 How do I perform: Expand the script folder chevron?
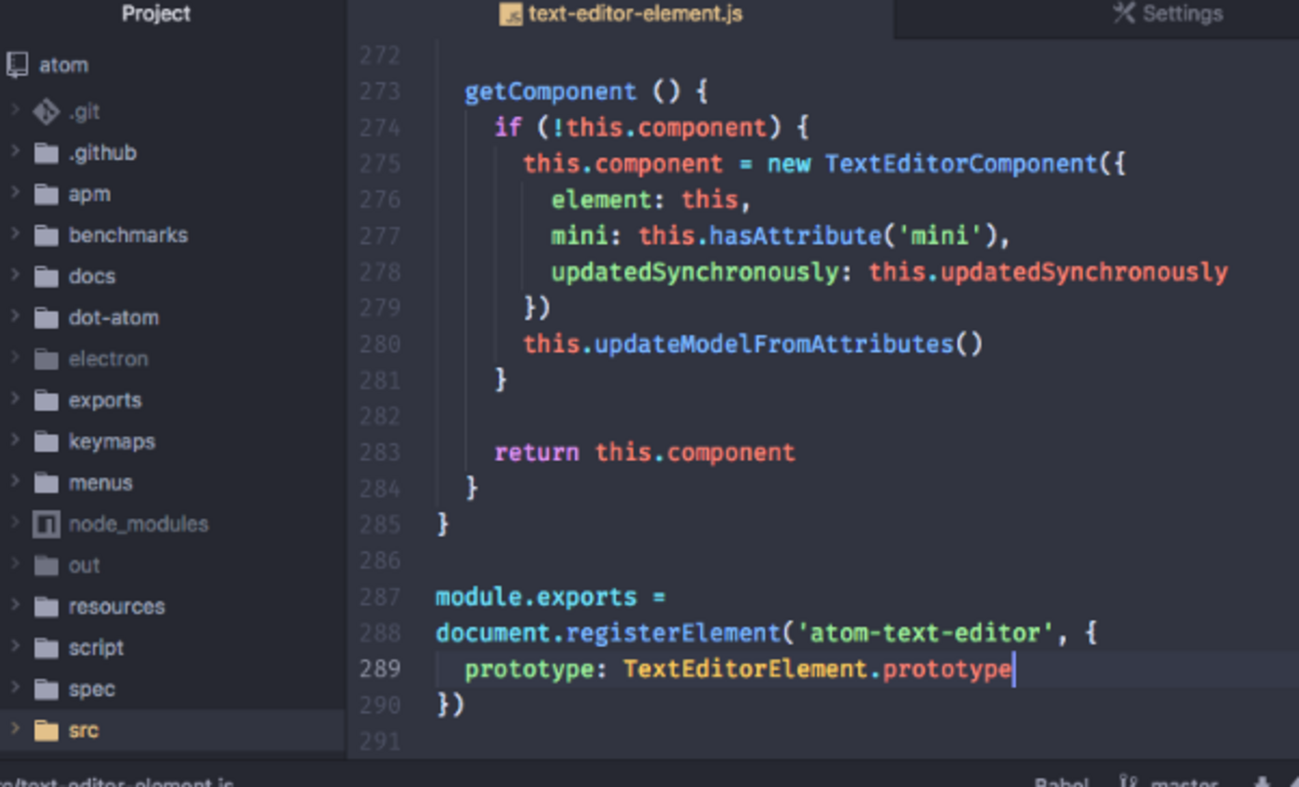[x=15, y=647]
